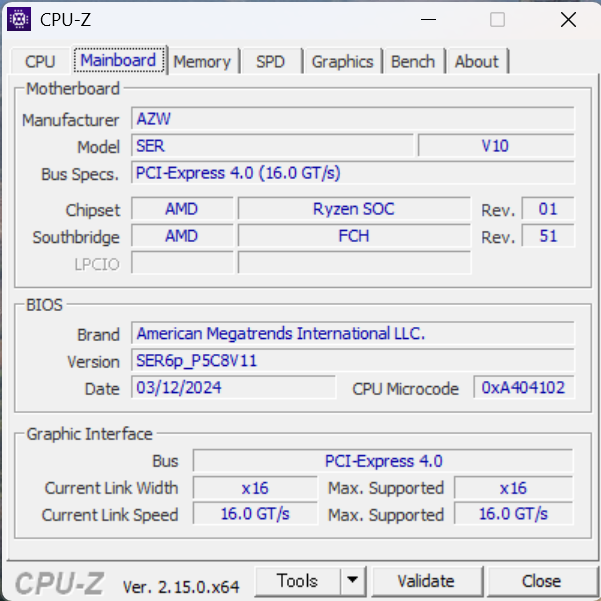This screenshot has height=601, width=601.
Task: Click the BIOS Date 03/12/2024 field
Action: 233,388
